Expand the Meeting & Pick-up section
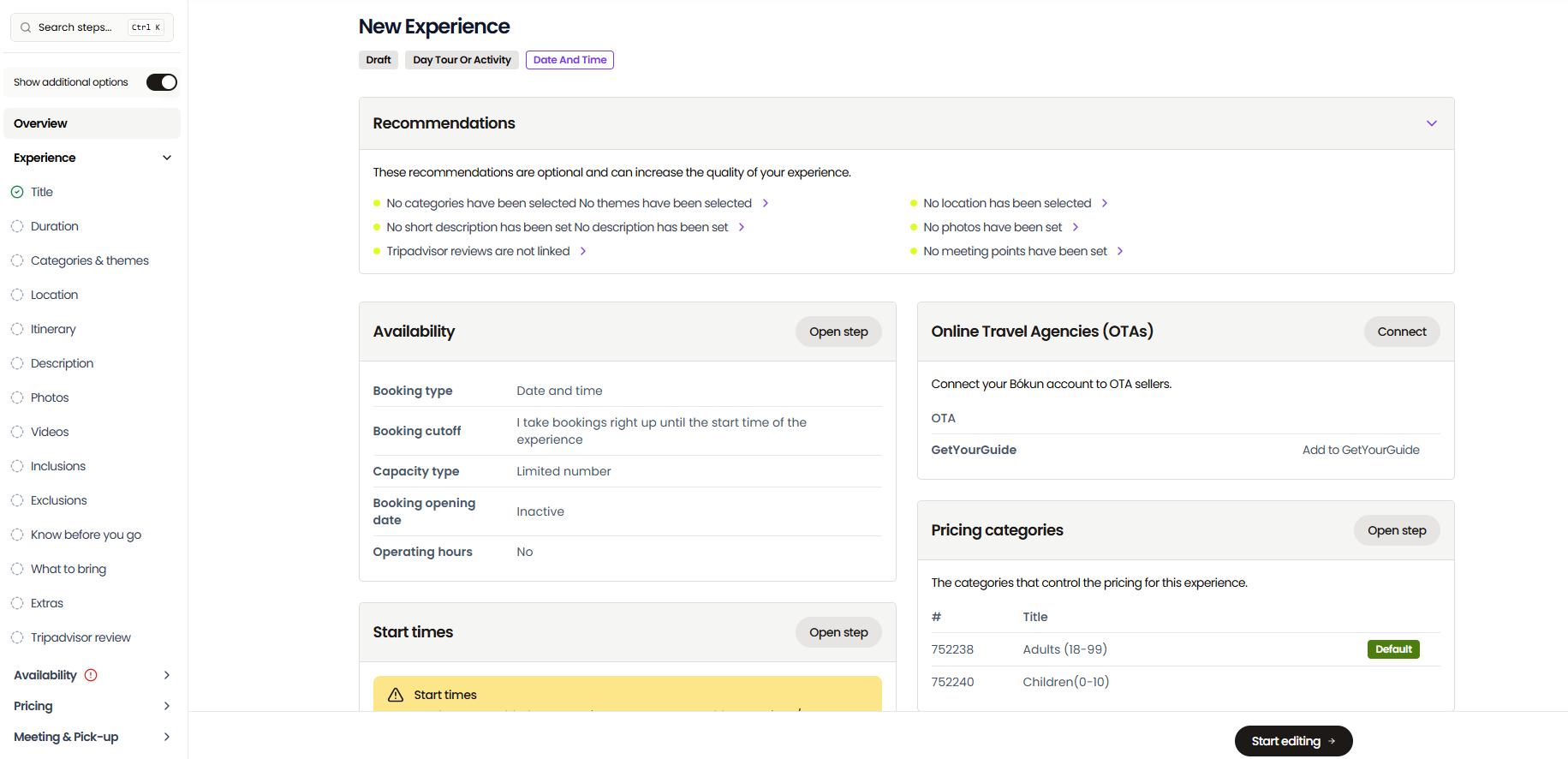The height and width of the screenshot is (759, 1568). click(x=167, y=737)
